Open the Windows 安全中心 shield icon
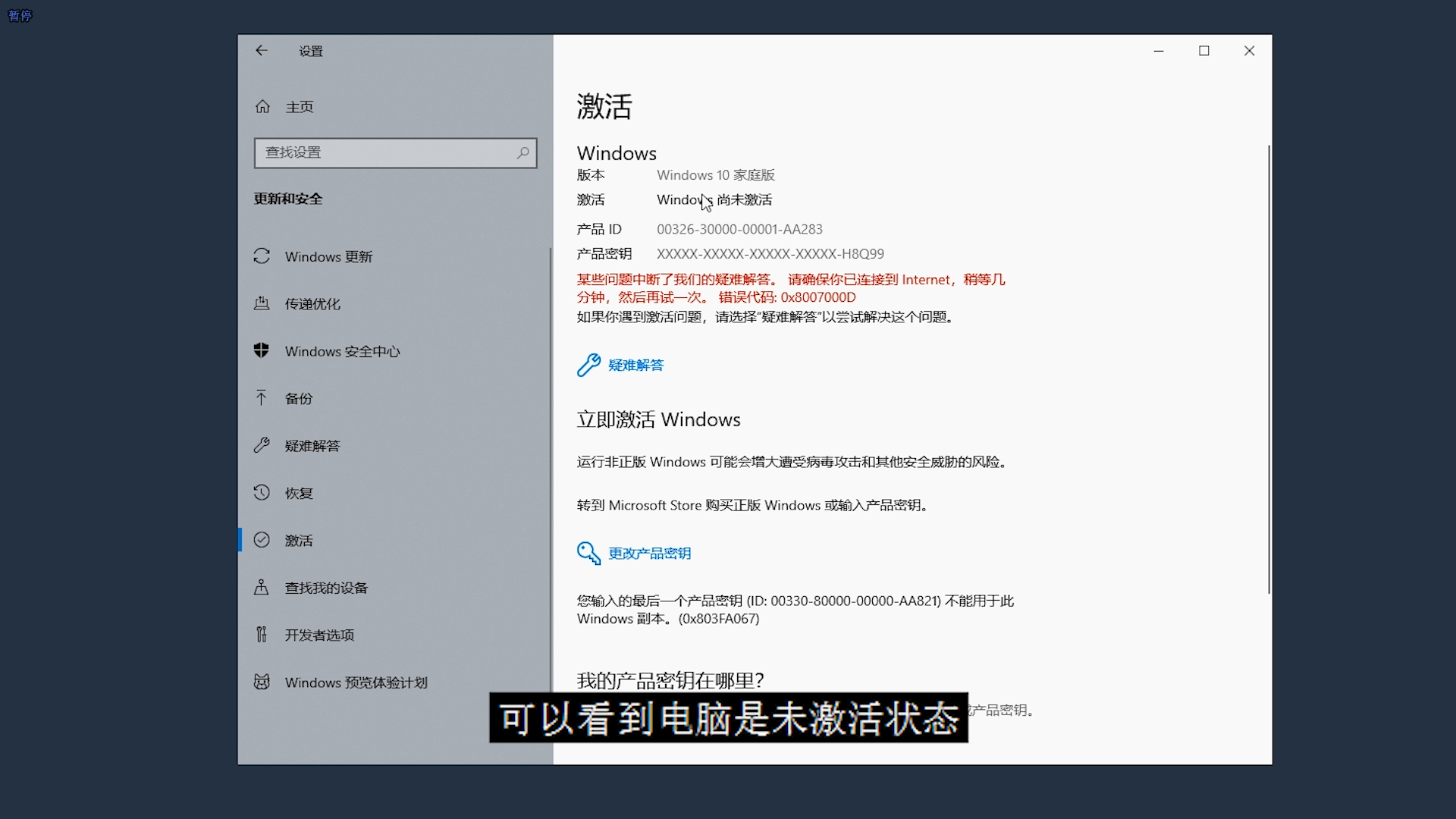This screenshot has width=1456, height=819. click(262, 350)
